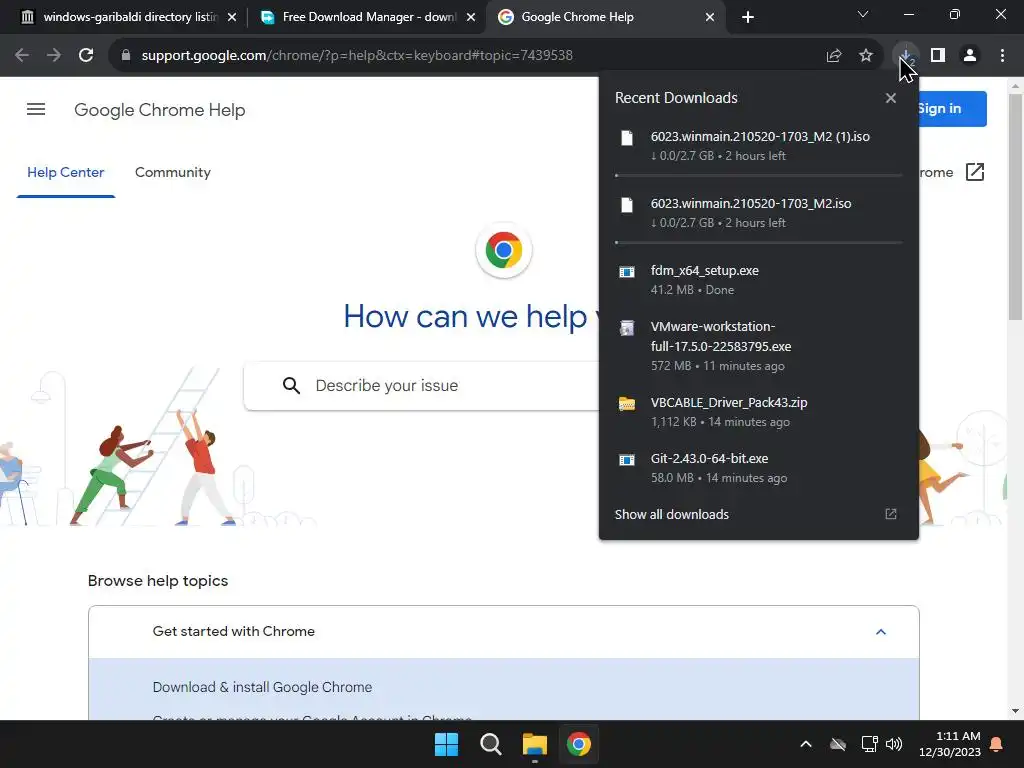Screen dimensions: 1024x768
Task: Close the windows-garibaldi directory listing tab
Action: pyautogui.click(x=232, y=17)
